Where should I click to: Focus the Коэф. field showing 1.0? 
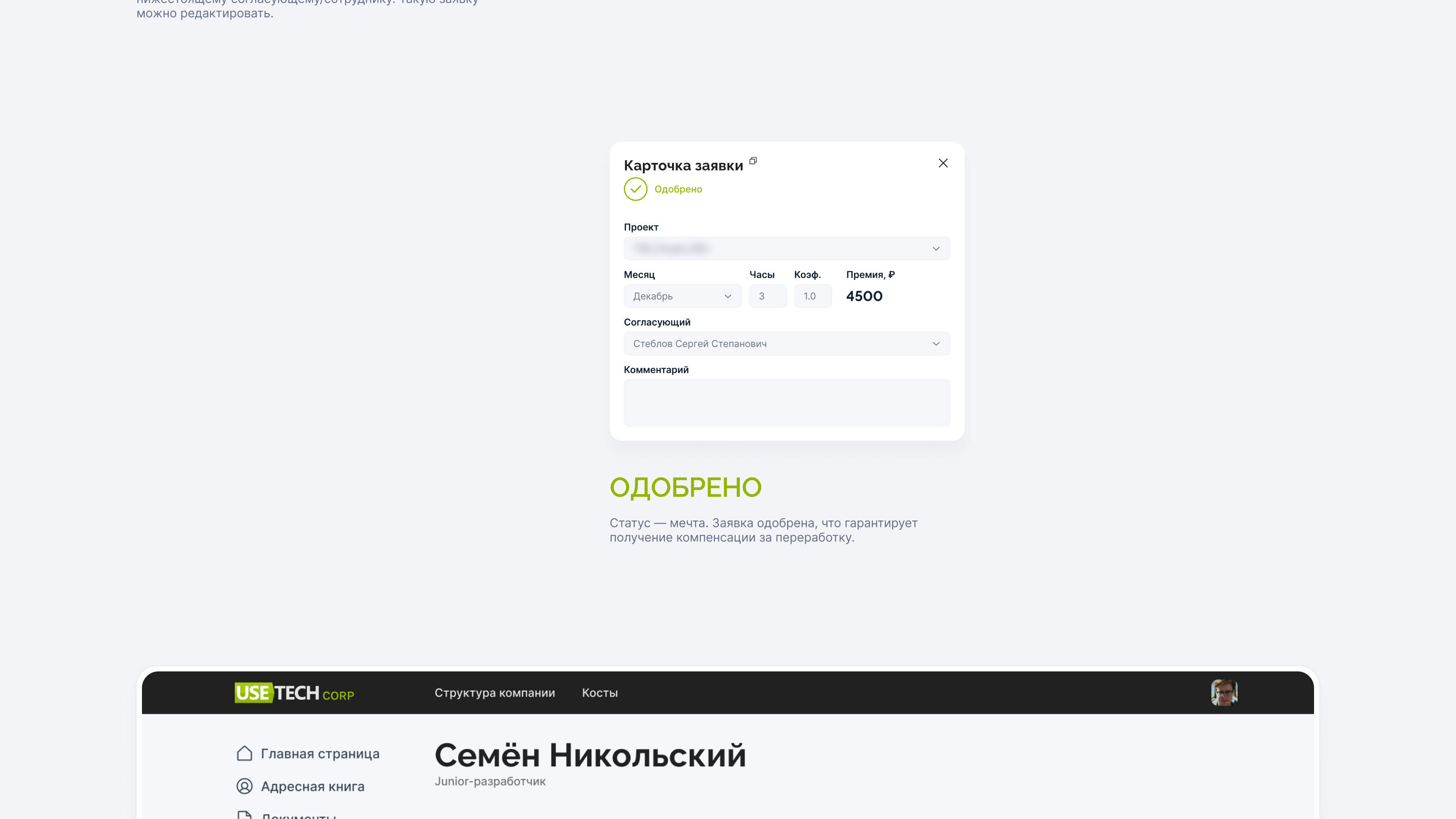click(x=812, y=296)
